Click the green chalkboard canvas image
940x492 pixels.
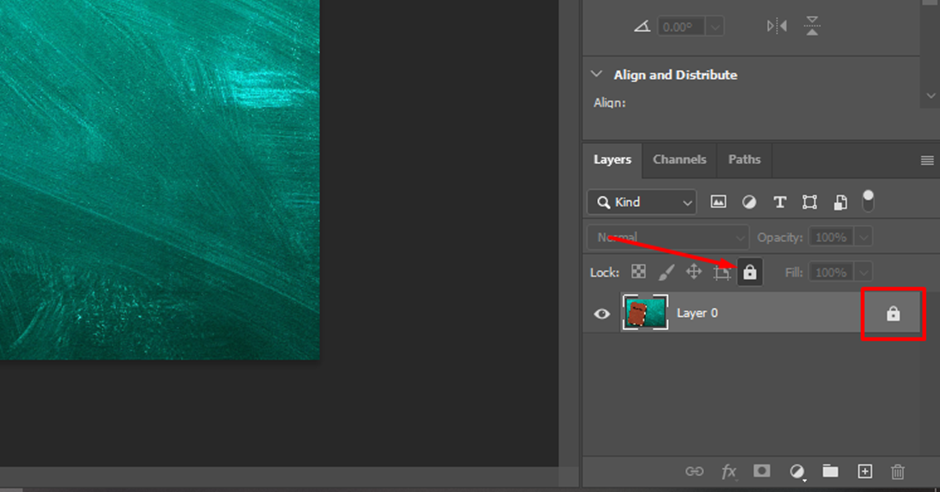pos(159,180)
